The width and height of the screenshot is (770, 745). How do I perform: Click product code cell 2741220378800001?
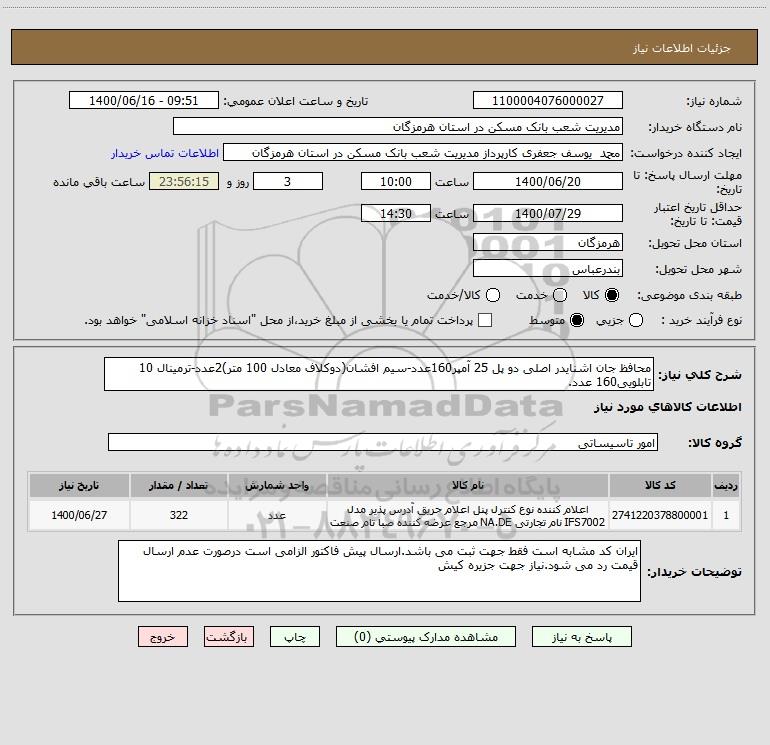click(x=660, y=515)
